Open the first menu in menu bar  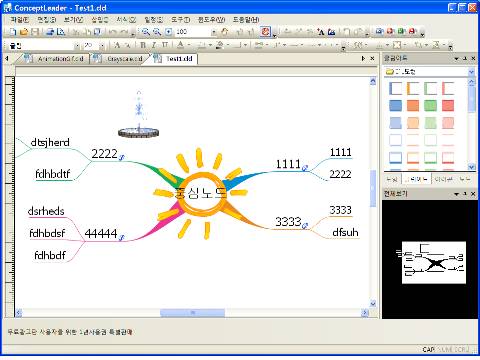[x=20, y=20]
